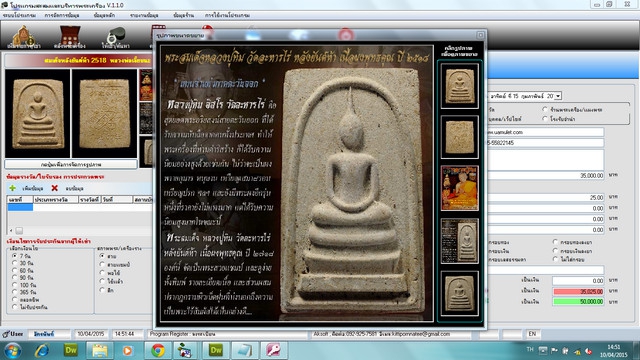The width and height of the screenshot is (640, 360).
Task: Click the red 35,025.00 total field
Action: 578,291
